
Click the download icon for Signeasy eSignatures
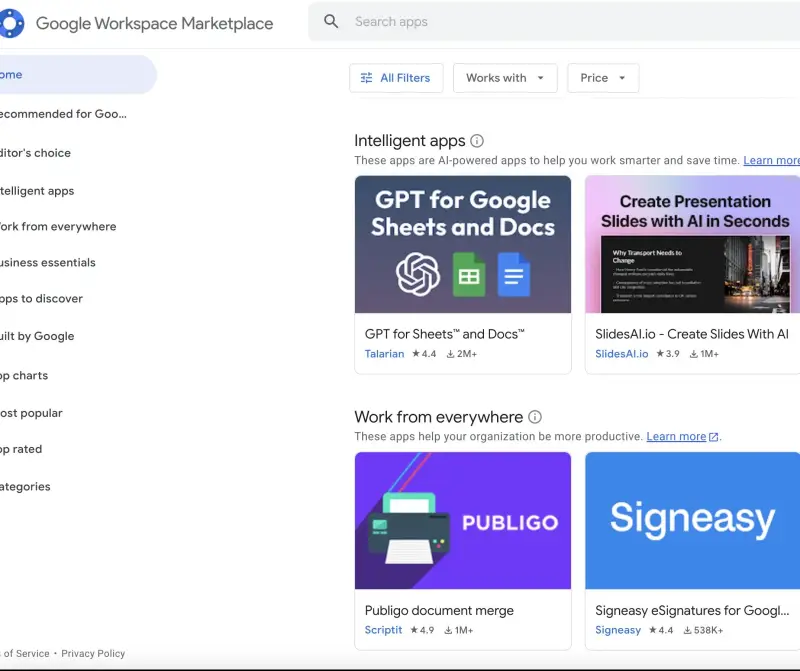tap(688, 630)
